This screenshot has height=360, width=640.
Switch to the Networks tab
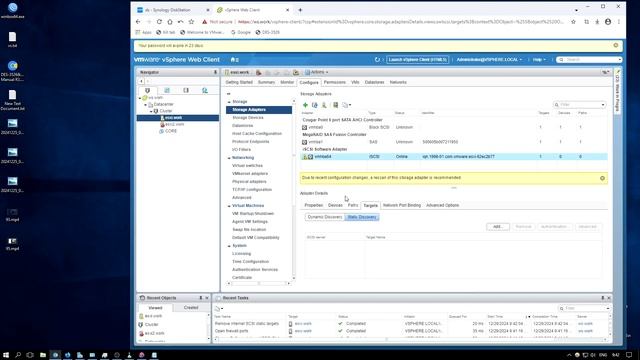point(398,82)
